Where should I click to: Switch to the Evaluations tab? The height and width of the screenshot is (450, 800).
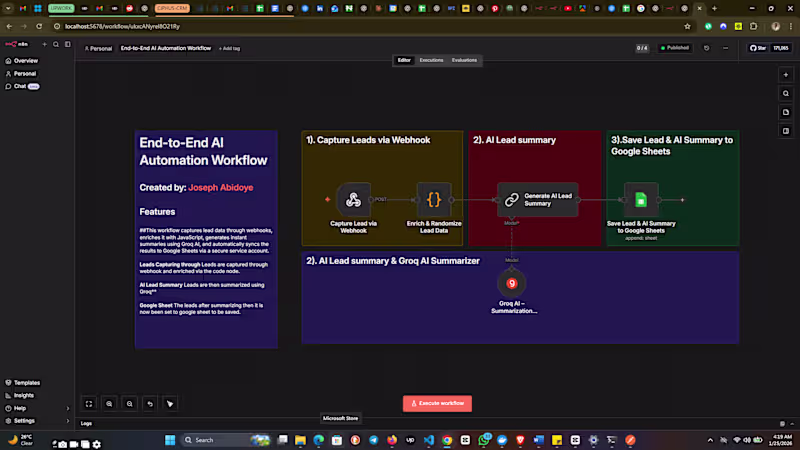[464, 60]
